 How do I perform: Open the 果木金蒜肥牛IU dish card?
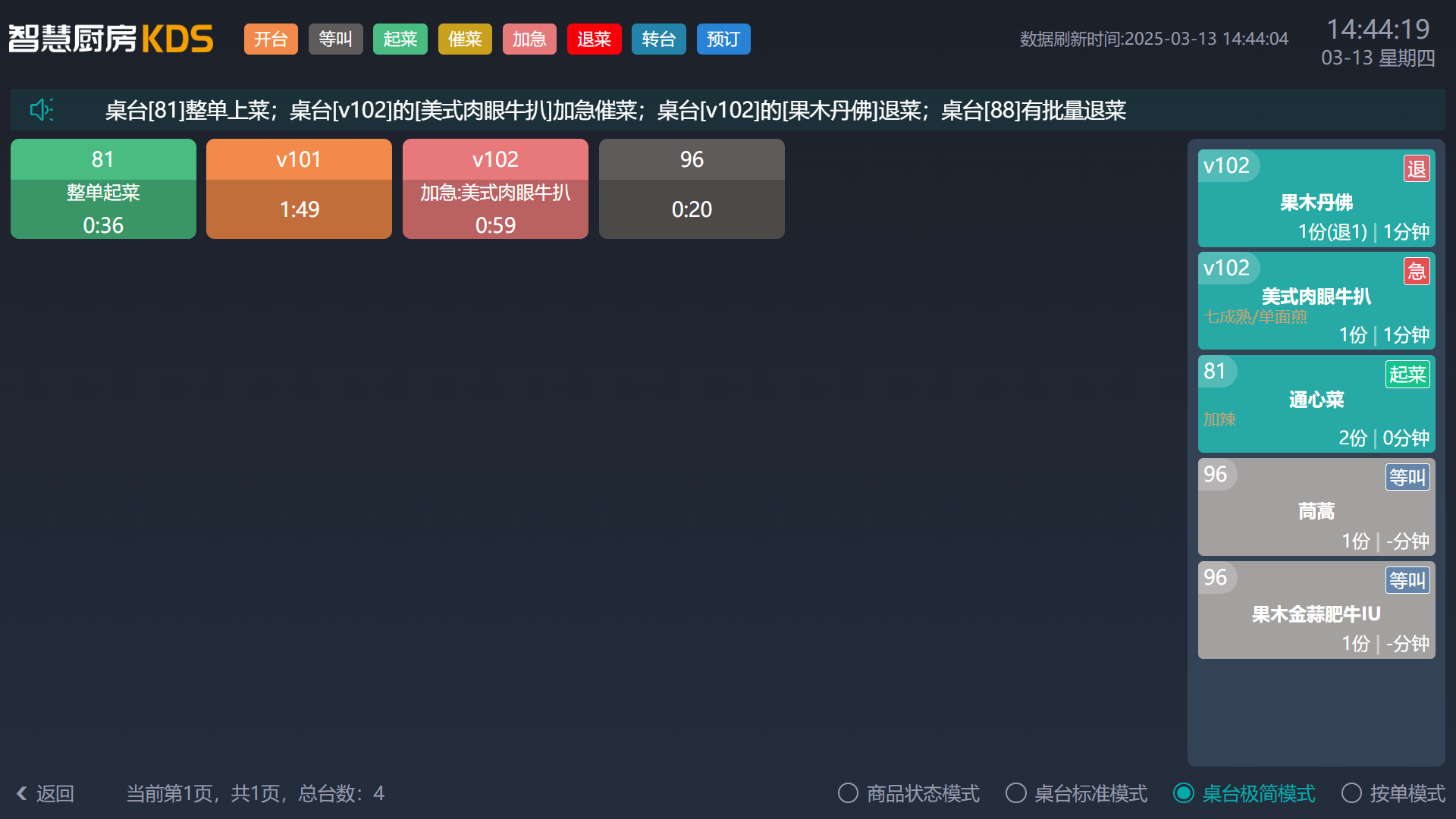1316,610
